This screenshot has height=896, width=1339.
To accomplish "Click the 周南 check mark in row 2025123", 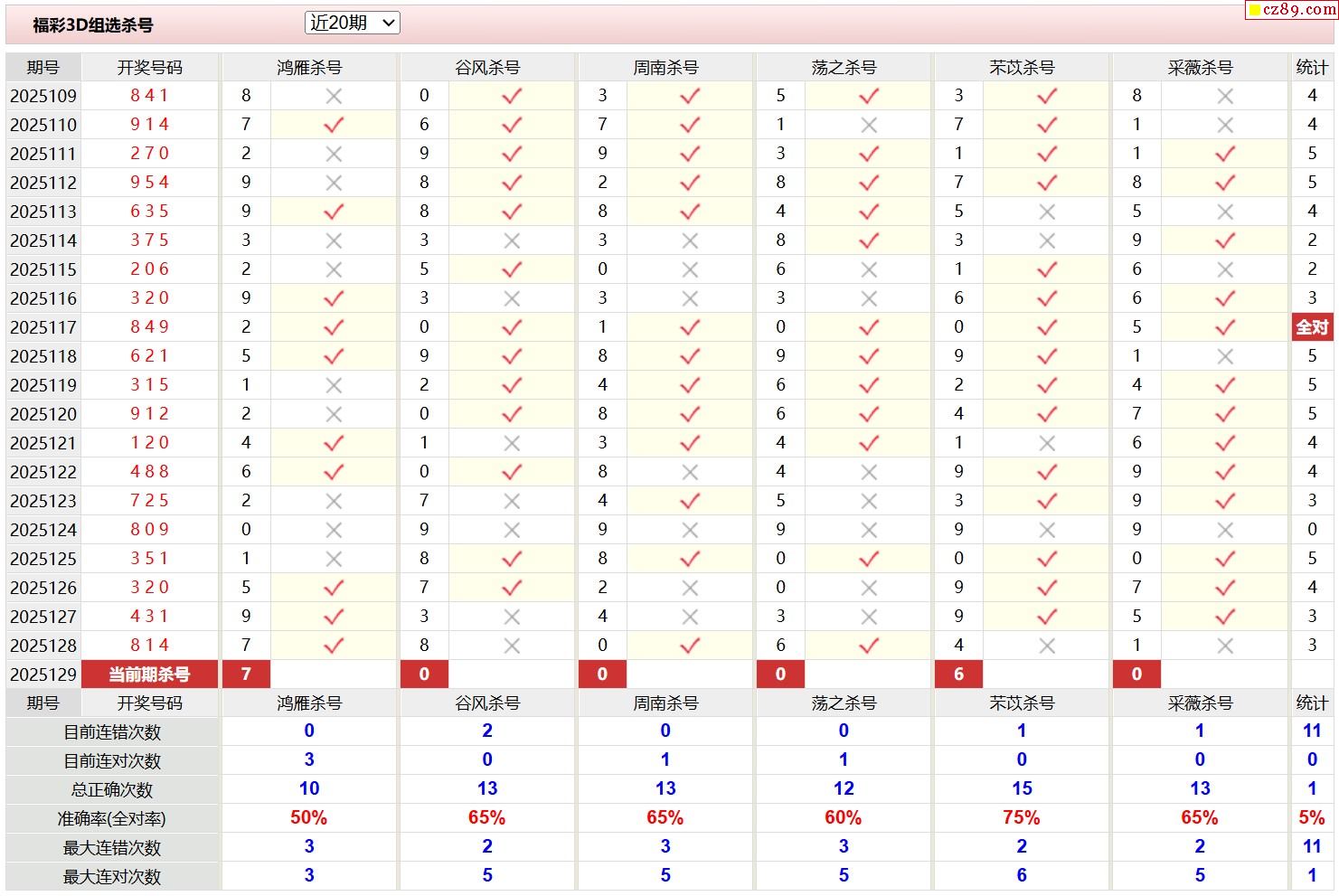I will coord(690,501).
